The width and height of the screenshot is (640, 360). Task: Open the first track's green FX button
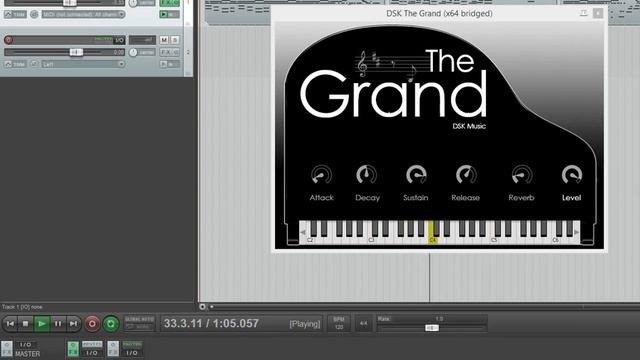pos(167,3)
